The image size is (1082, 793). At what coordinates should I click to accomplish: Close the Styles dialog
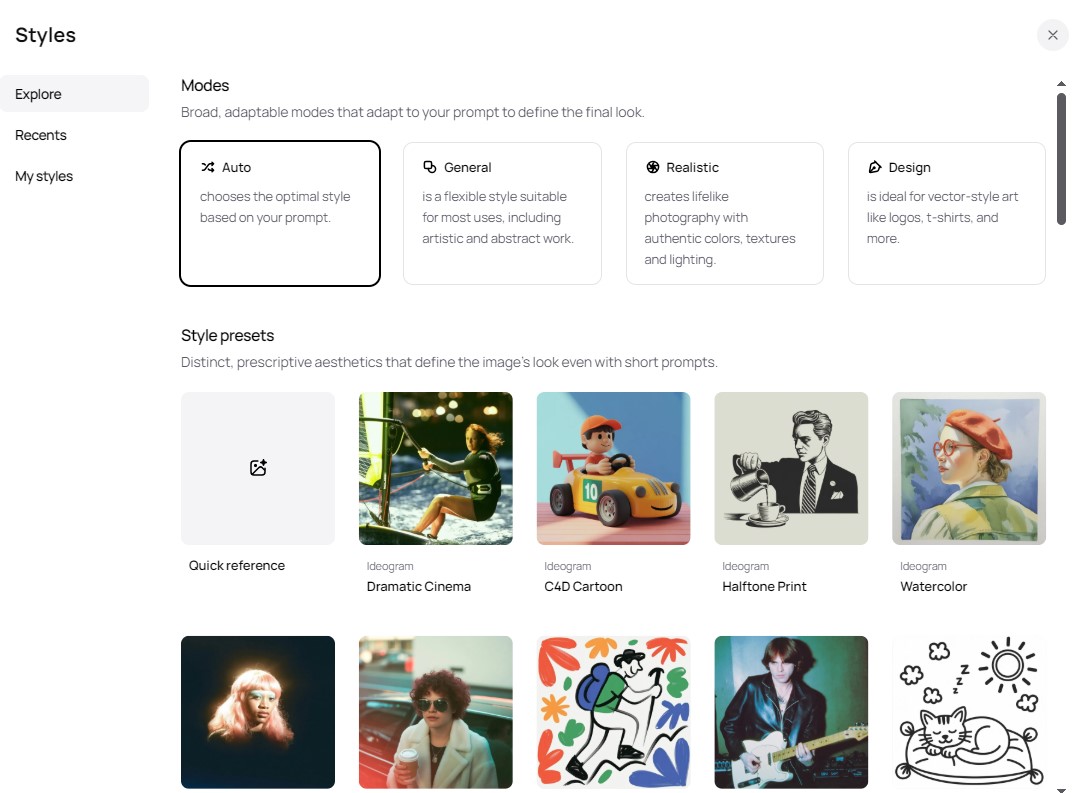coord(1052,35)
